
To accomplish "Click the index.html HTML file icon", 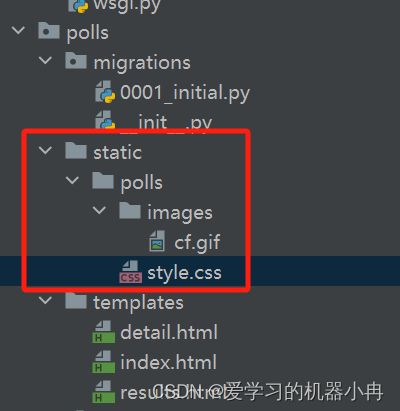I will pyautogui.click(x=103, y=361).
